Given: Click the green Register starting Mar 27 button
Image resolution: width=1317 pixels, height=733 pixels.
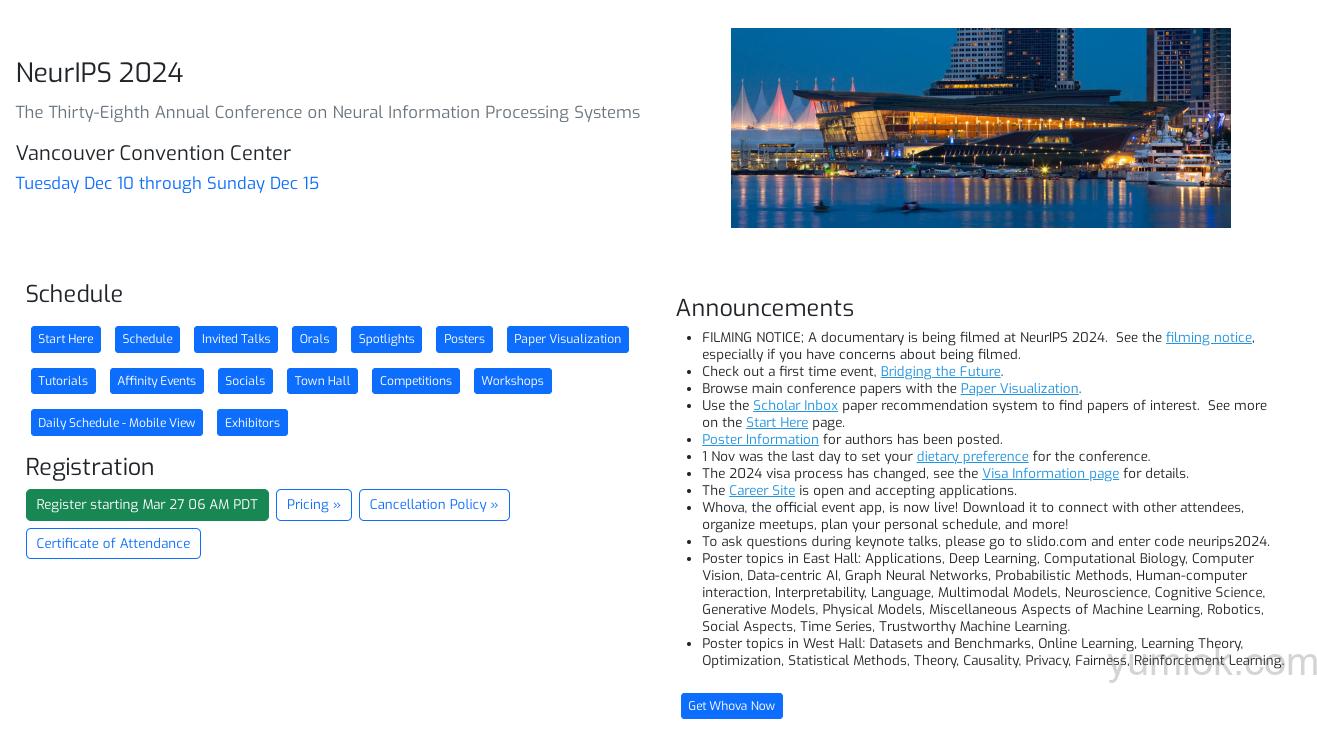Looking at the screenshot, I should (x=147, y=505).
